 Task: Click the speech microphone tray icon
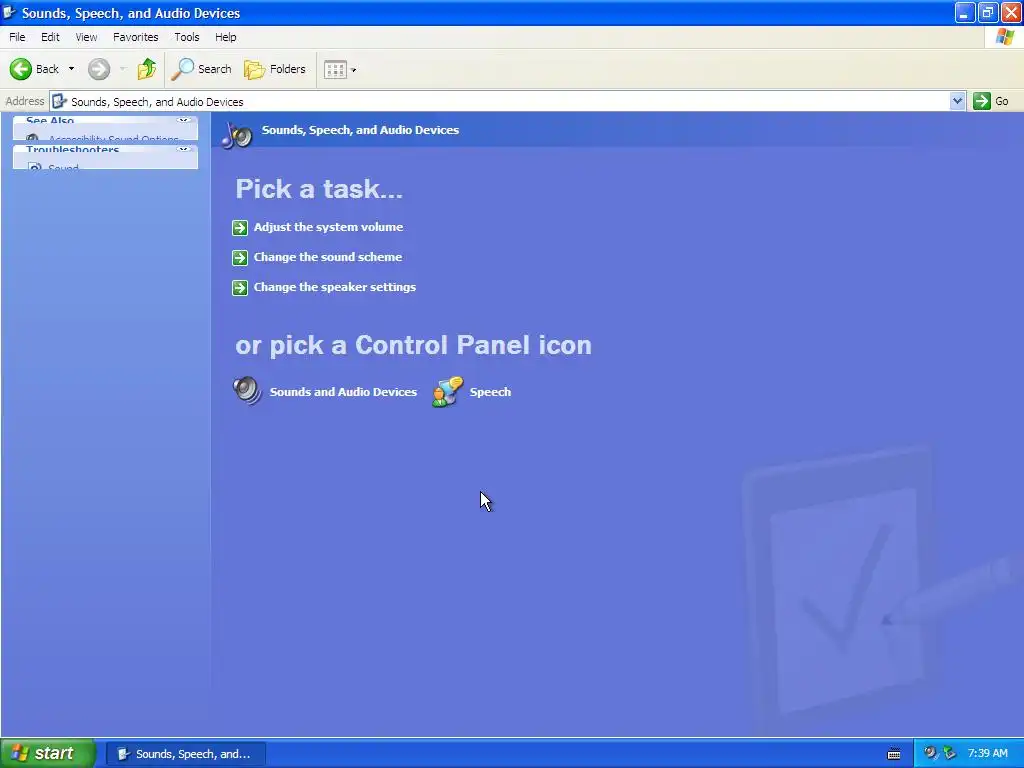(x=931, y=753)
